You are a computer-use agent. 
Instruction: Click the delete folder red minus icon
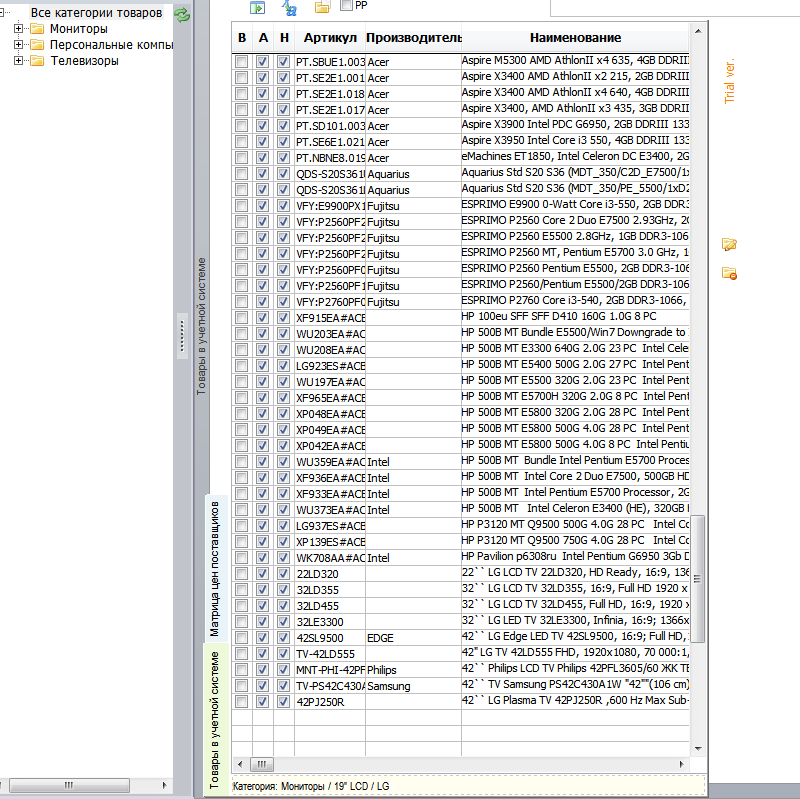tap(729, 273)
